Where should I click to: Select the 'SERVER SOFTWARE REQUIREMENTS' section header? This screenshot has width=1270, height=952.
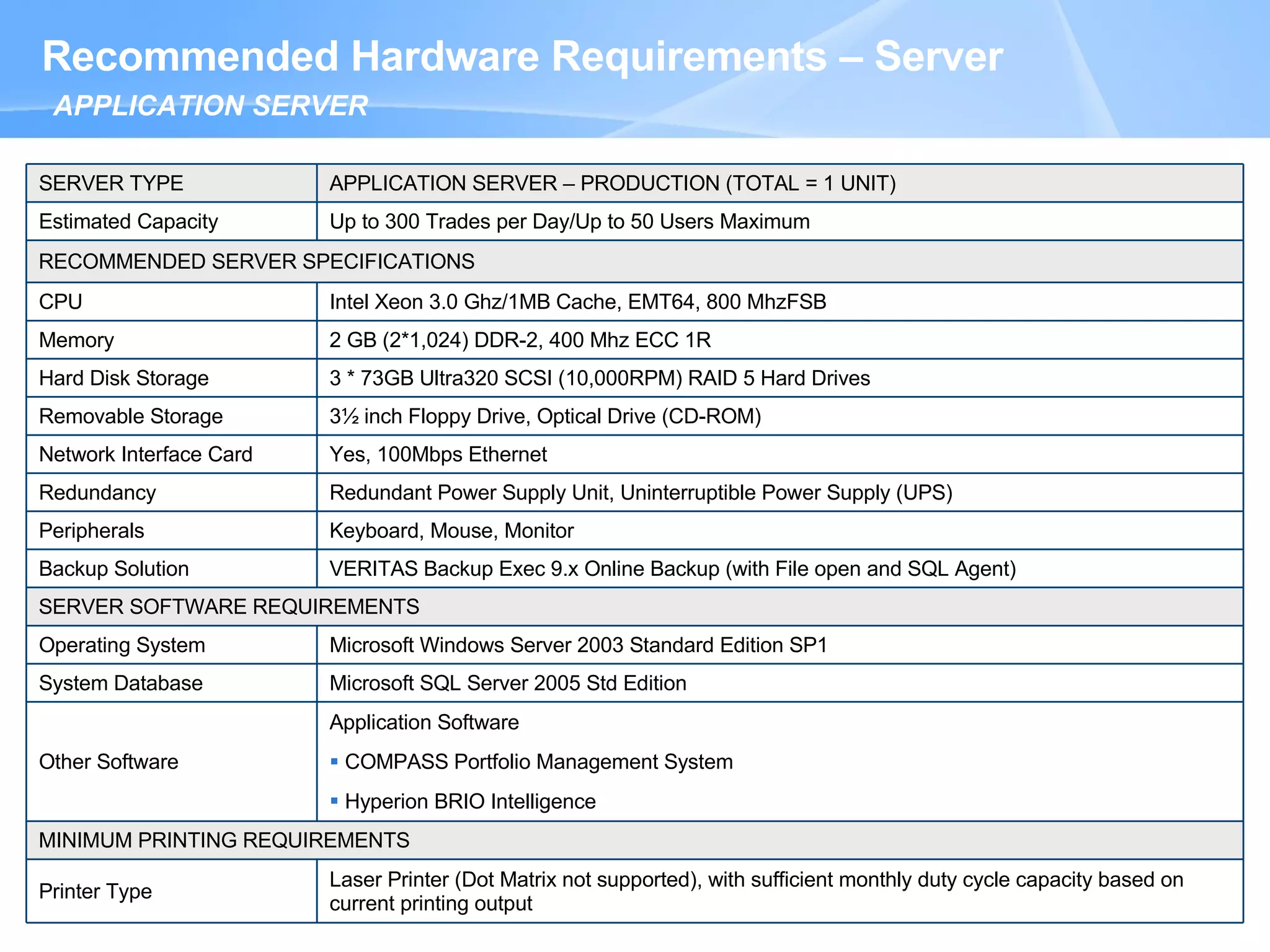pos(229,607)
